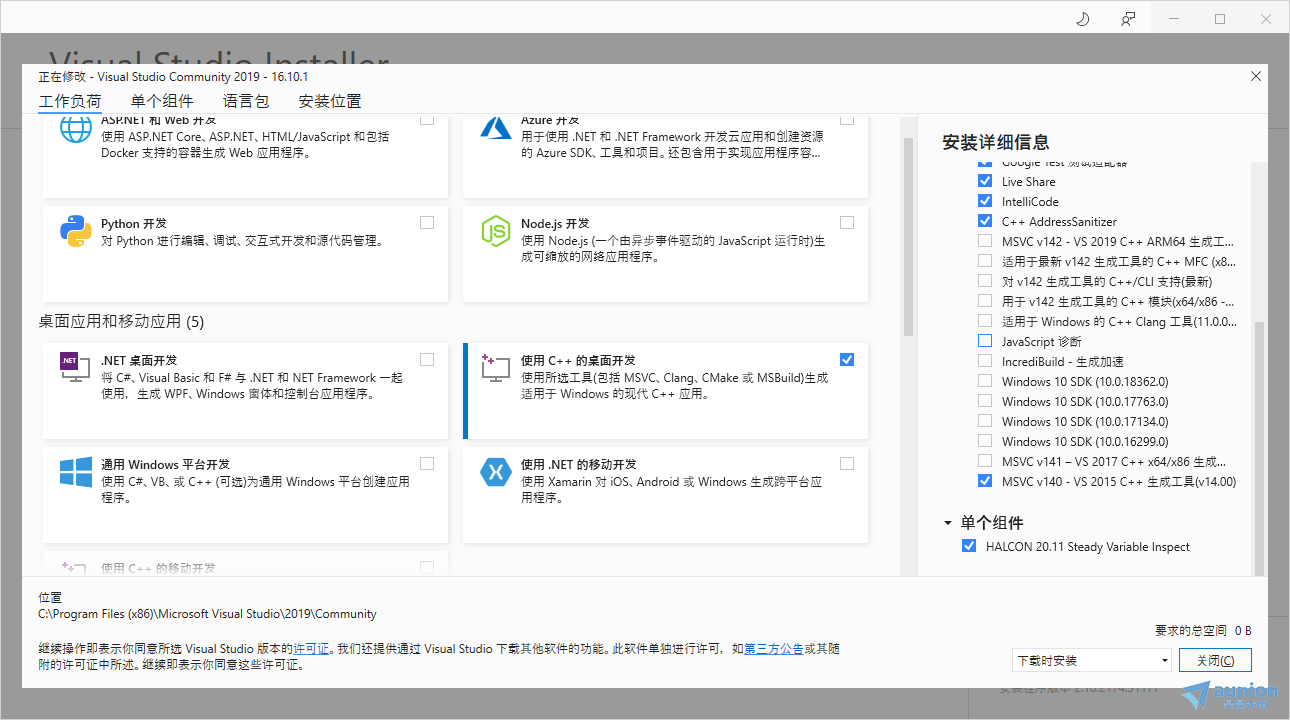Close the Modifying dialog with X
Viewport: 1290px width, 720px height.
[x=1256, y=76]
